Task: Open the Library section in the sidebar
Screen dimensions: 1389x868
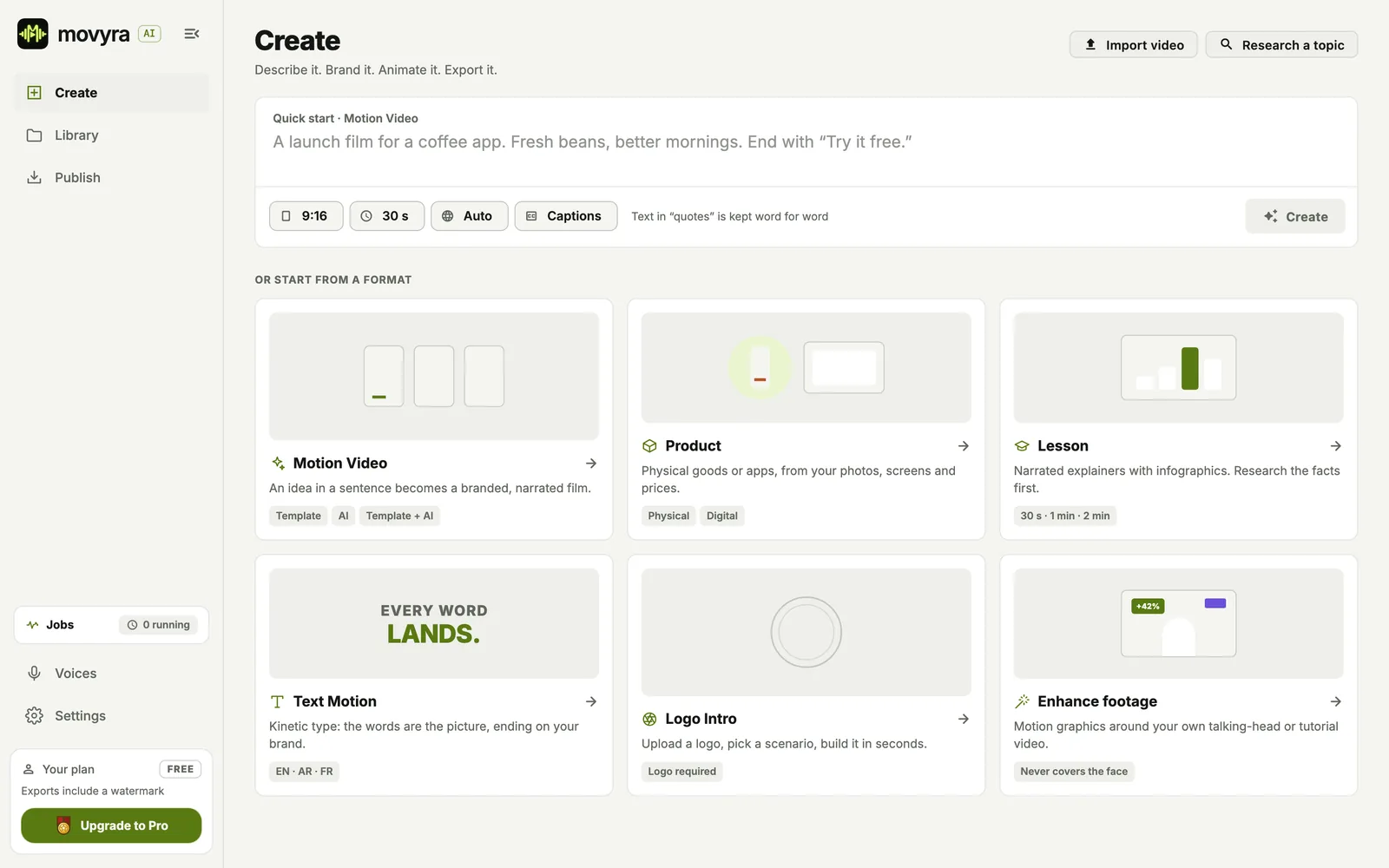Action: point(112,135)
